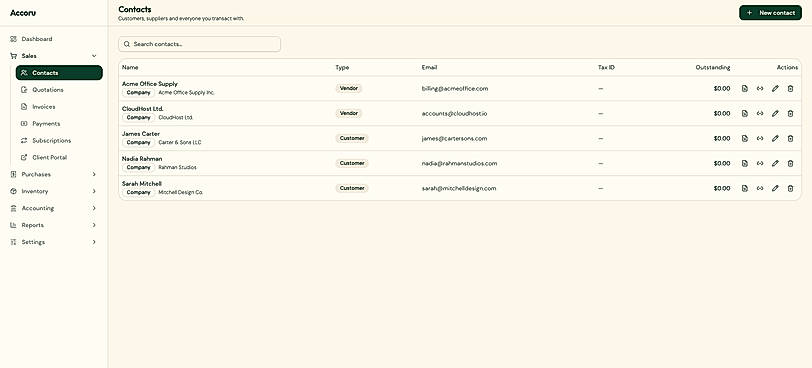
Task: Edit the Sarah Mitchell contact
Action: pyautogui.click(x=775, y=188)
